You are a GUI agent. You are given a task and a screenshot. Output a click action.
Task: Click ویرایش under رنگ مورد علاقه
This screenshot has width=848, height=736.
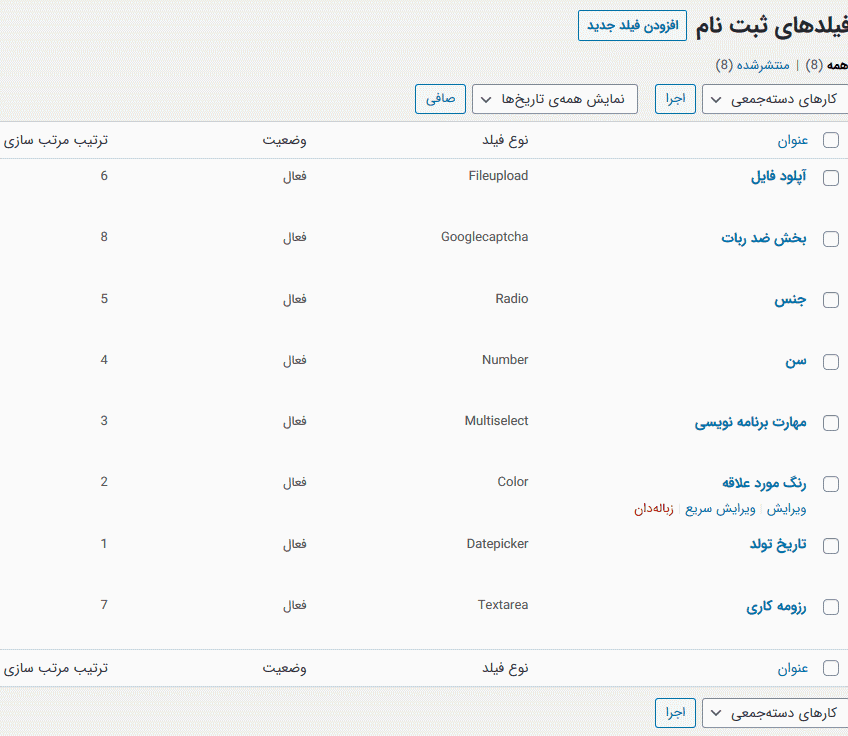pyautogui.click(x=786, y=509)
